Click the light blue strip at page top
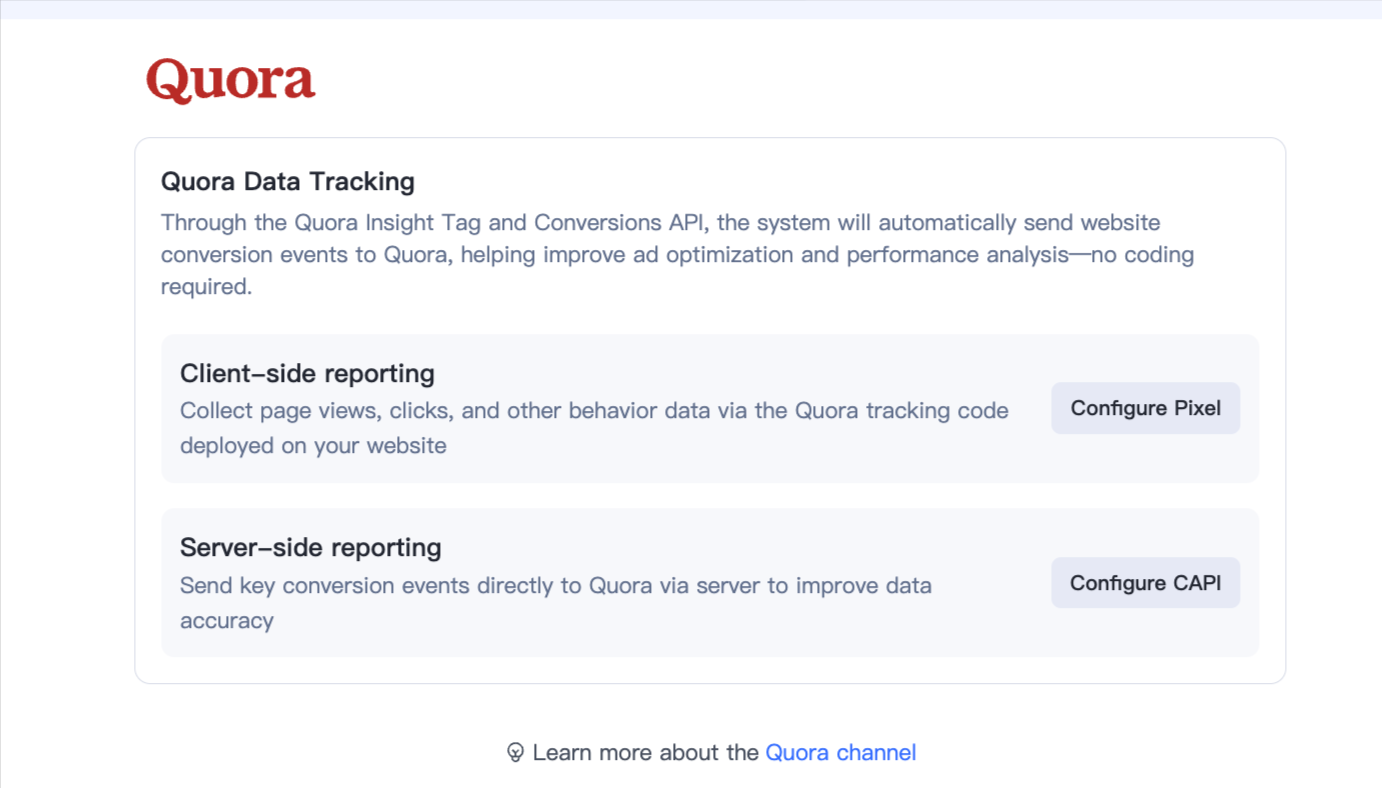This screenshot has width=1382, height=788. coord(691,9)
